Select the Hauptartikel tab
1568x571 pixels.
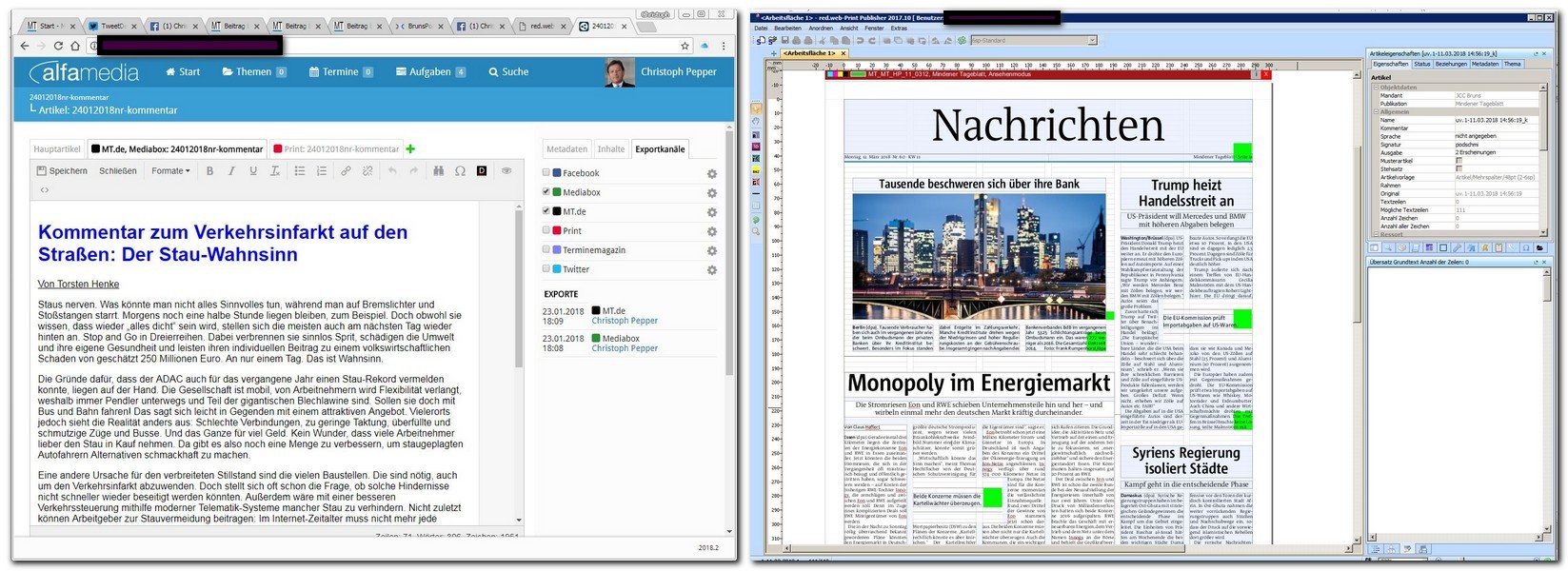[57, 149]
